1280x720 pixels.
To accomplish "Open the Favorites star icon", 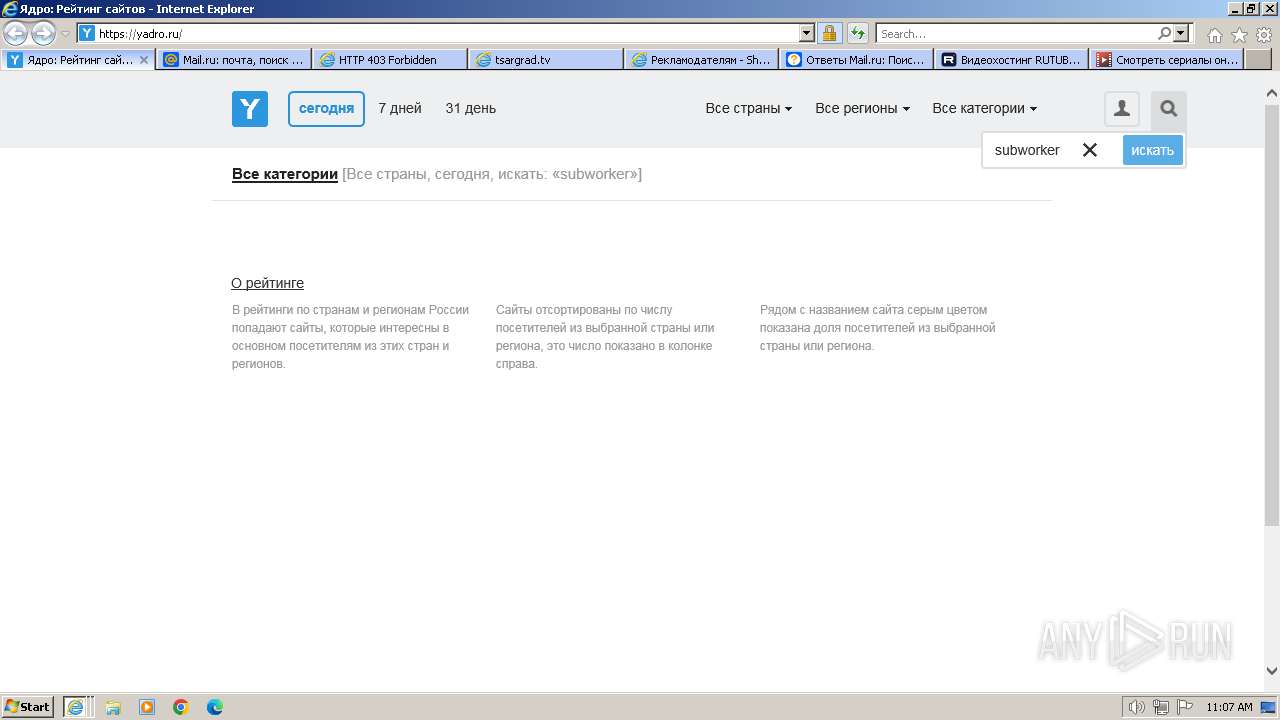I will [1239, 34].
